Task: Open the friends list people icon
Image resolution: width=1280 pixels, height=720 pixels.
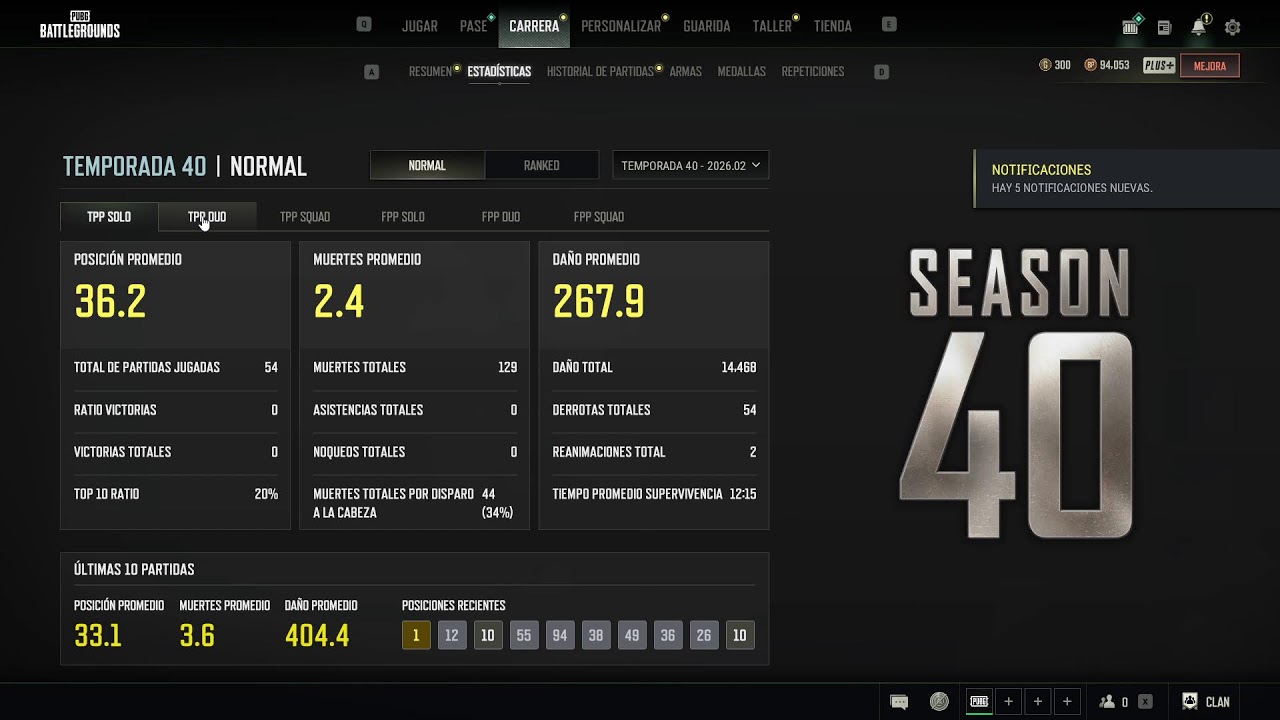Action: (1107, 702)
